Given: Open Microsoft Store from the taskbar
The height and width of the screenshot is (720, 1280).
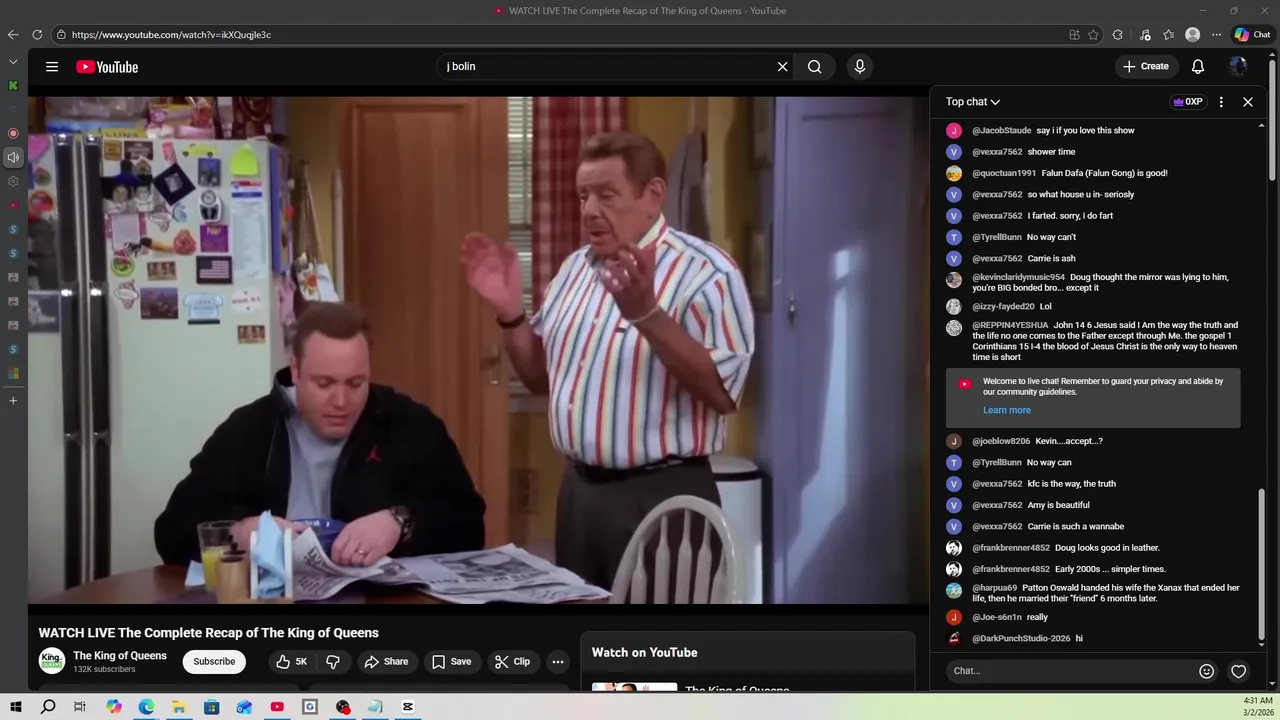Looking at the screenshot, I should [212, 707].
